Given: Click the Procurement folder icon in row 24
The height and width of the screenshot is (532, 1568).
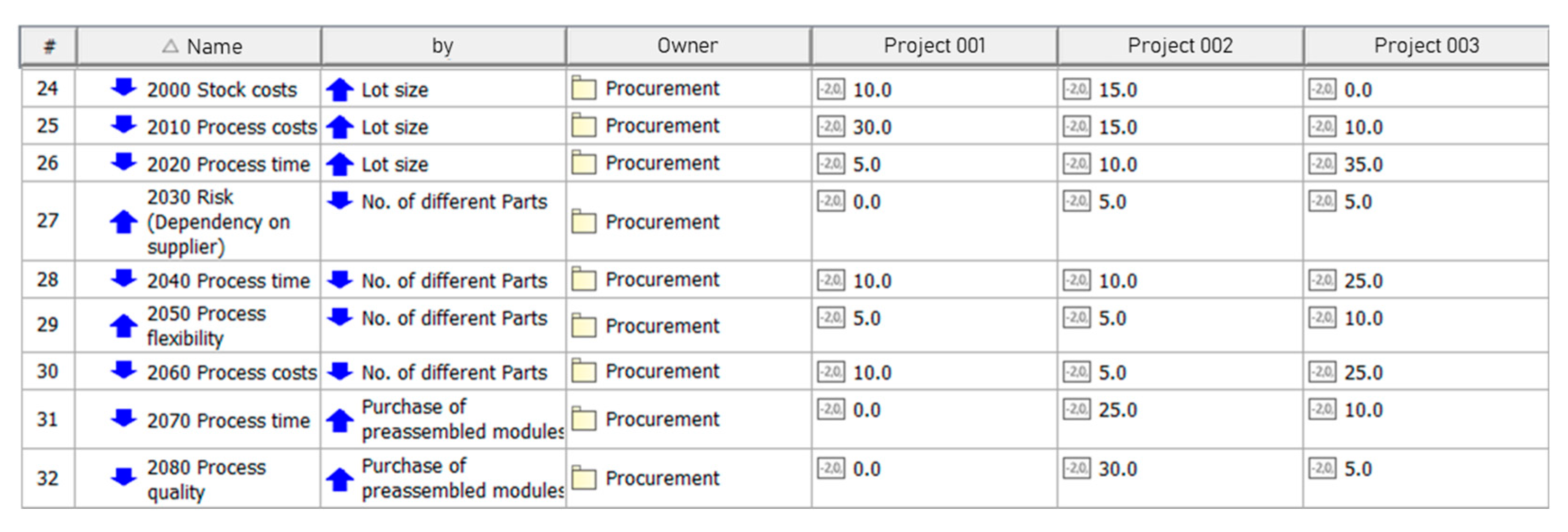Looking at the screenshot, I should [x=584, y=89].
